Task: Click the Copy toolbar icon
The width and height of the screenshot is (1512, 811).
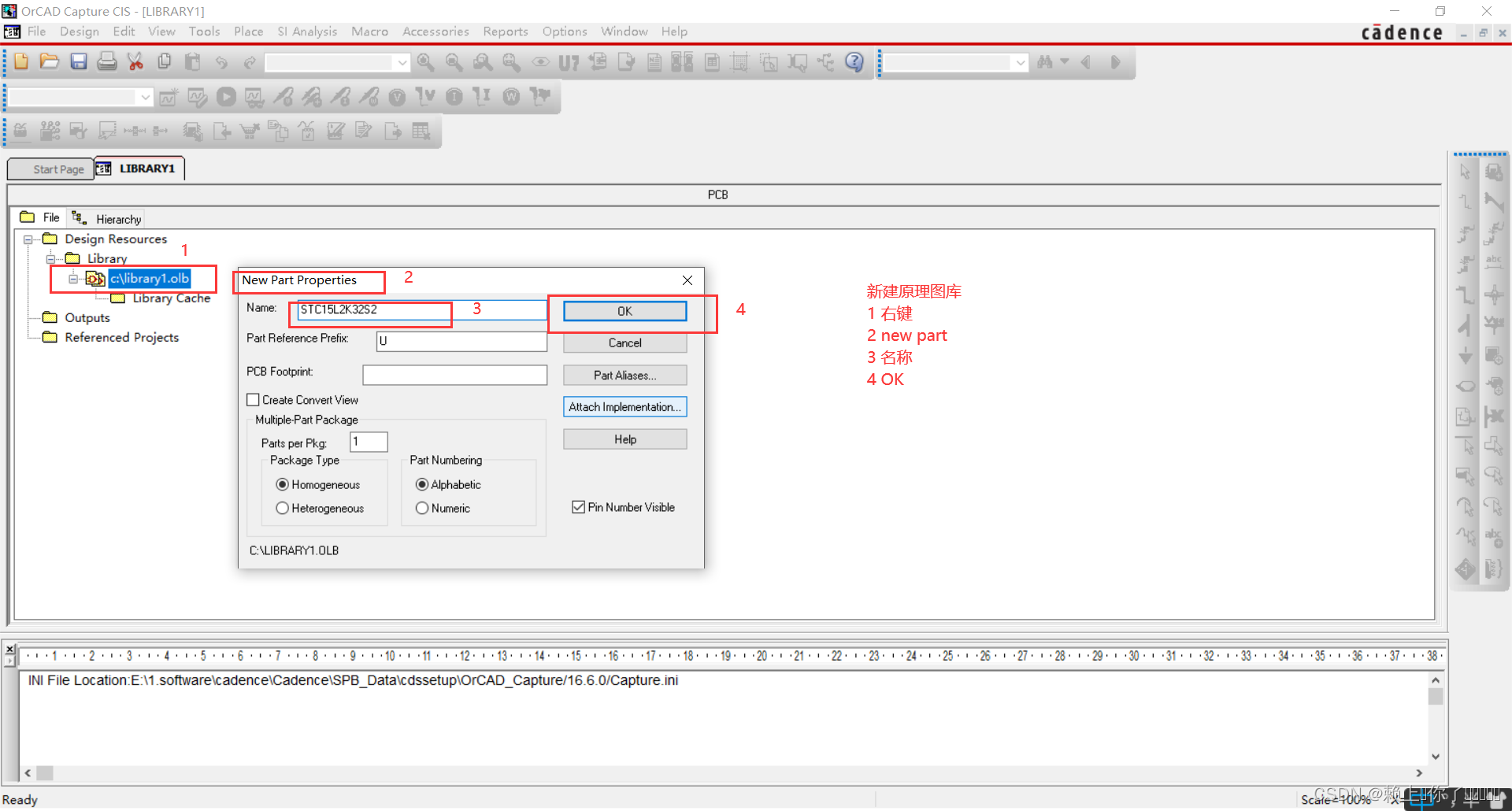Action: (x=164, y=61)
